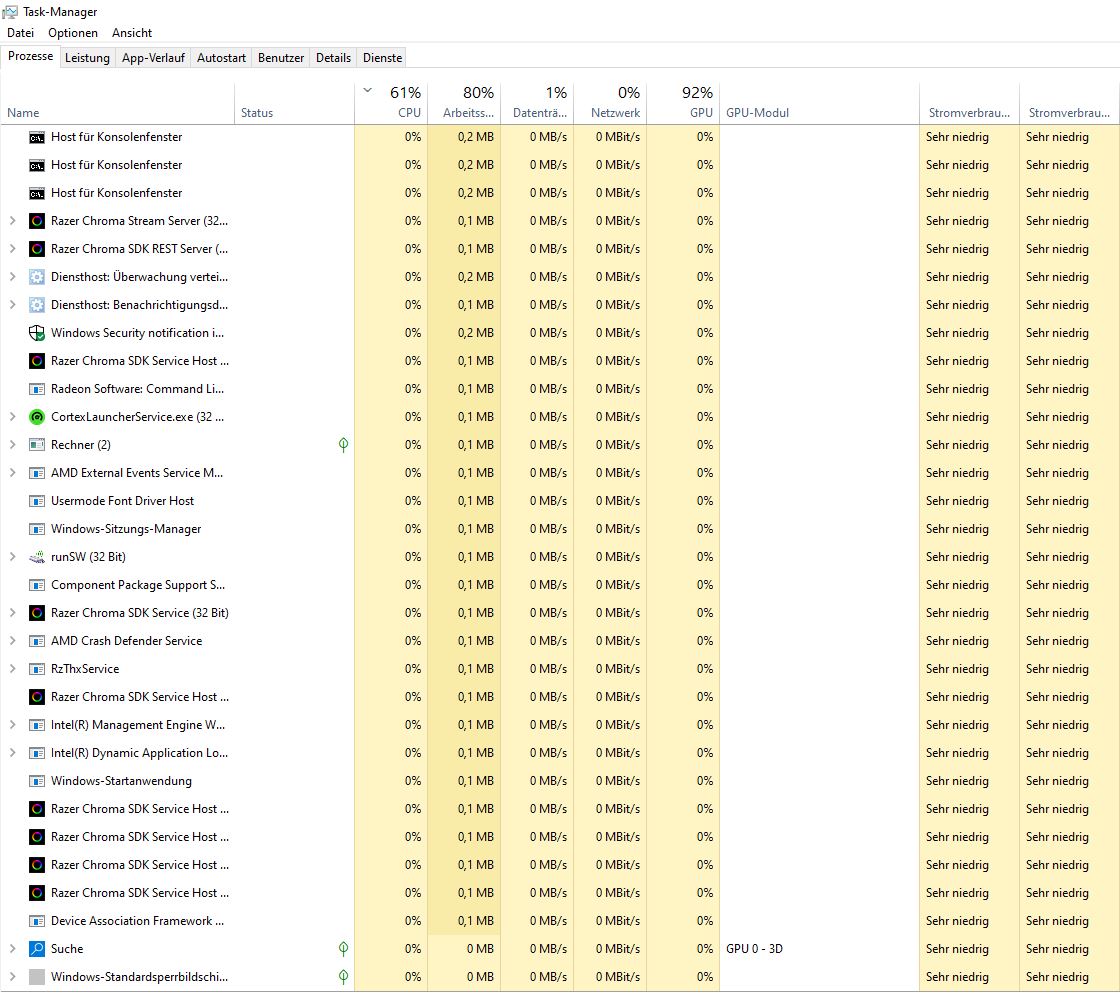This screenshot has width=1120, height=995.
Task: Click the Windows-Sitzungs-Manager icon
Action: point(37,529)
